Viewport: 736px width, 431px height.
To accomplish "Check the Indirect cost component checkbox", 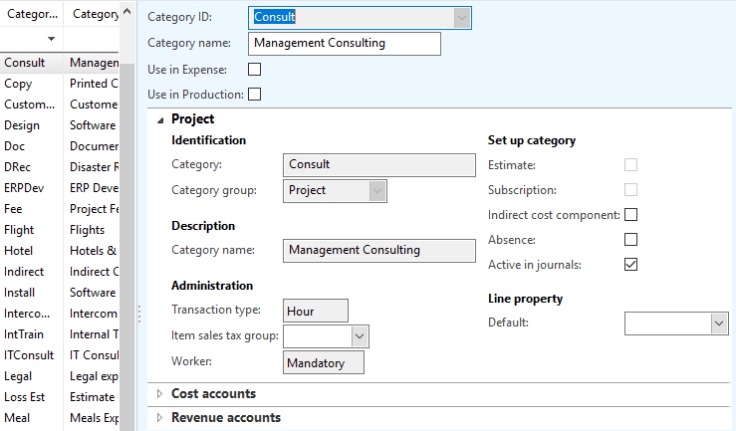I will pyautogui.click(x=631, y=215).
